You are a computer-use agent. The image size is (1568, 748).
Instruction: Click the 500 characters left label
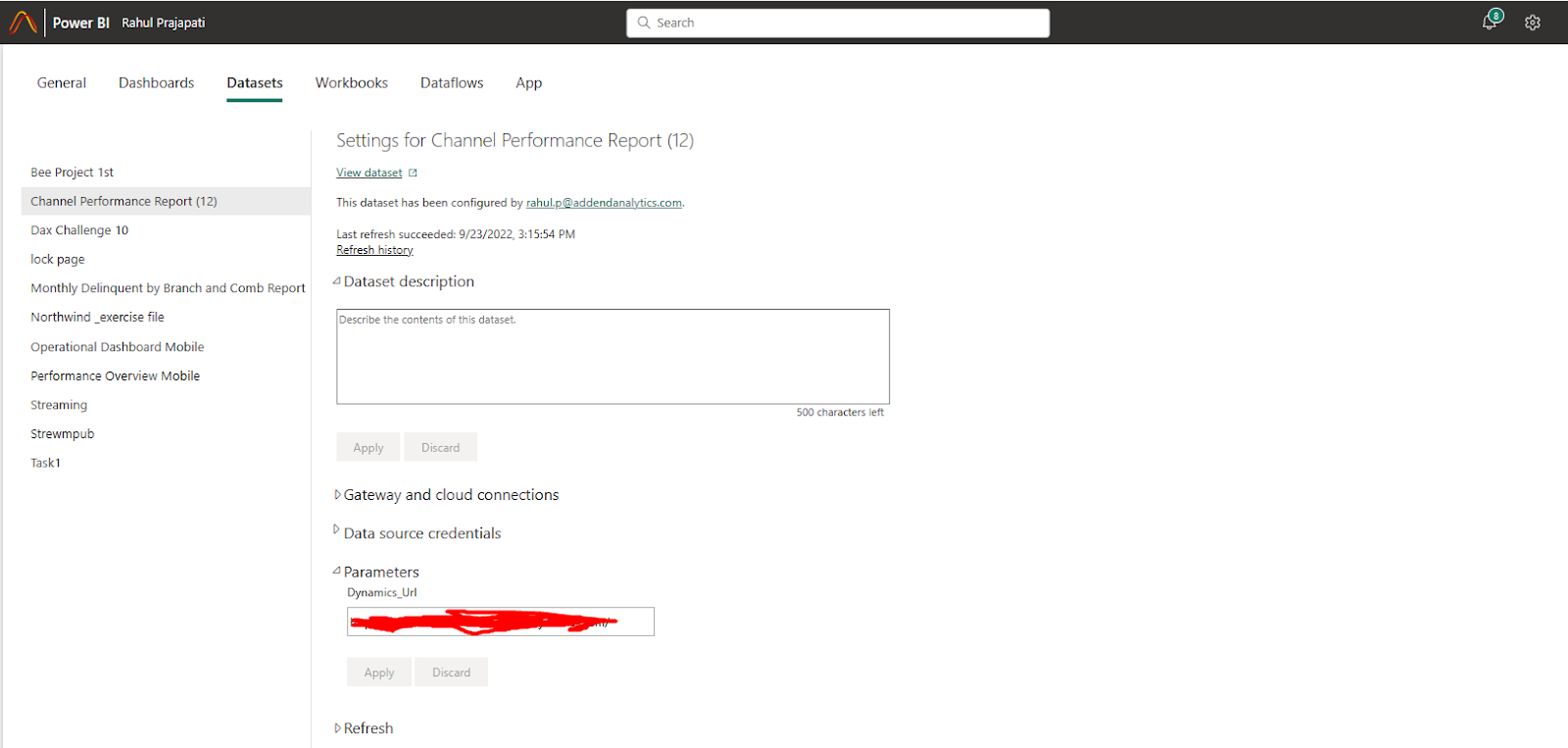click(x=840, y=413)
